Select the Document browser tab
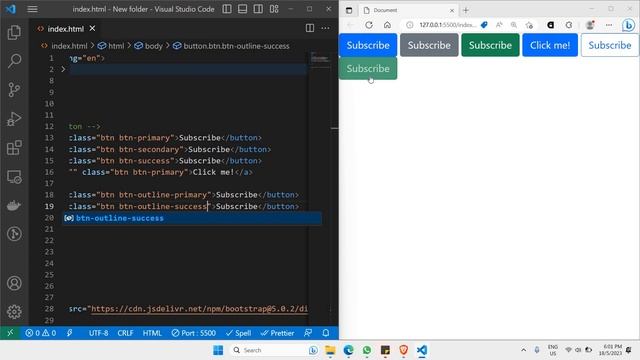 [x=408, y=10]
